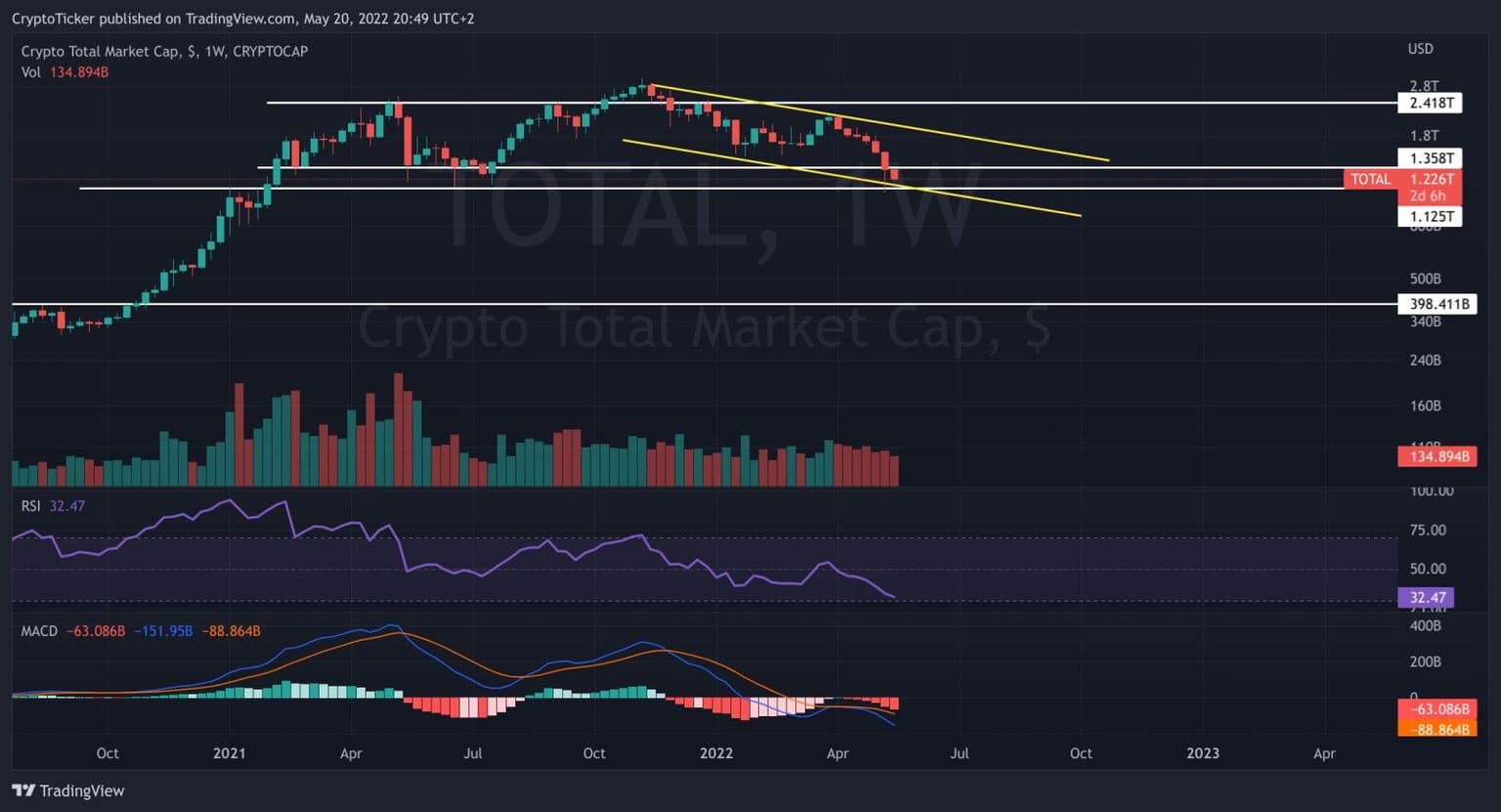This screenshot has width=1501, height=812.
Task: Click the red TOTAL price tag
Action: coord(1370,179)
